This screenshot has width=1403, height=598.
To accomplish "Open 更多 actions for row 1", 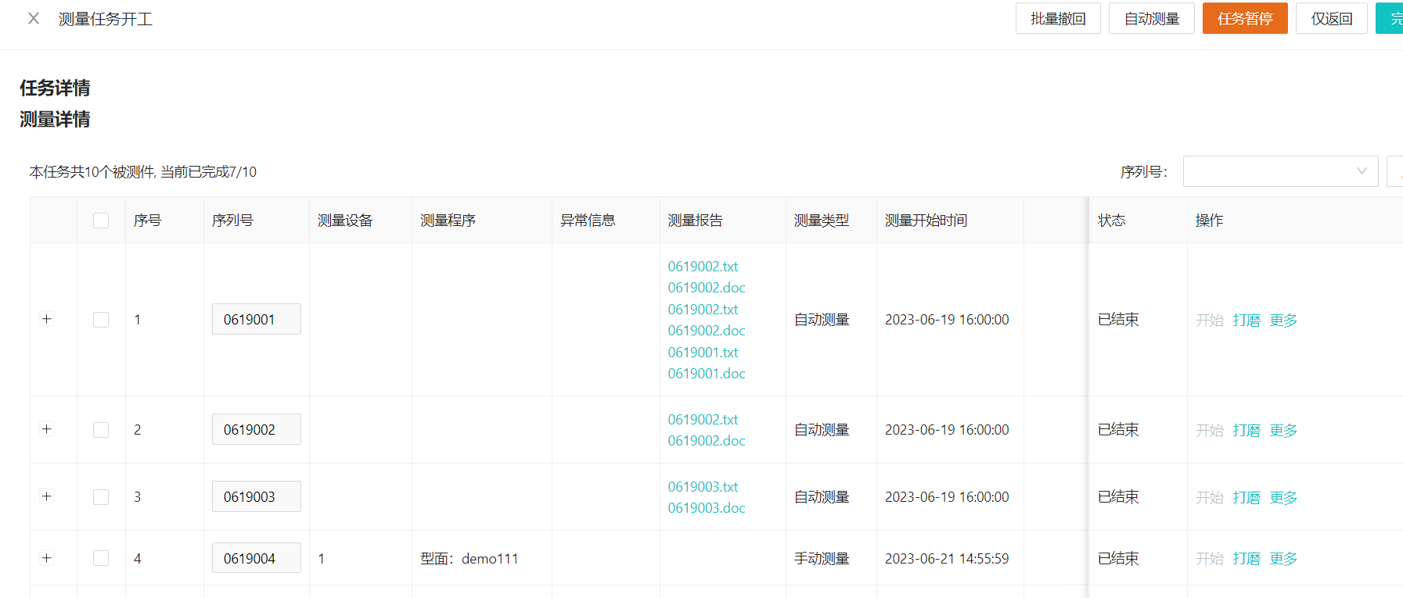I will pos(1283,321).
